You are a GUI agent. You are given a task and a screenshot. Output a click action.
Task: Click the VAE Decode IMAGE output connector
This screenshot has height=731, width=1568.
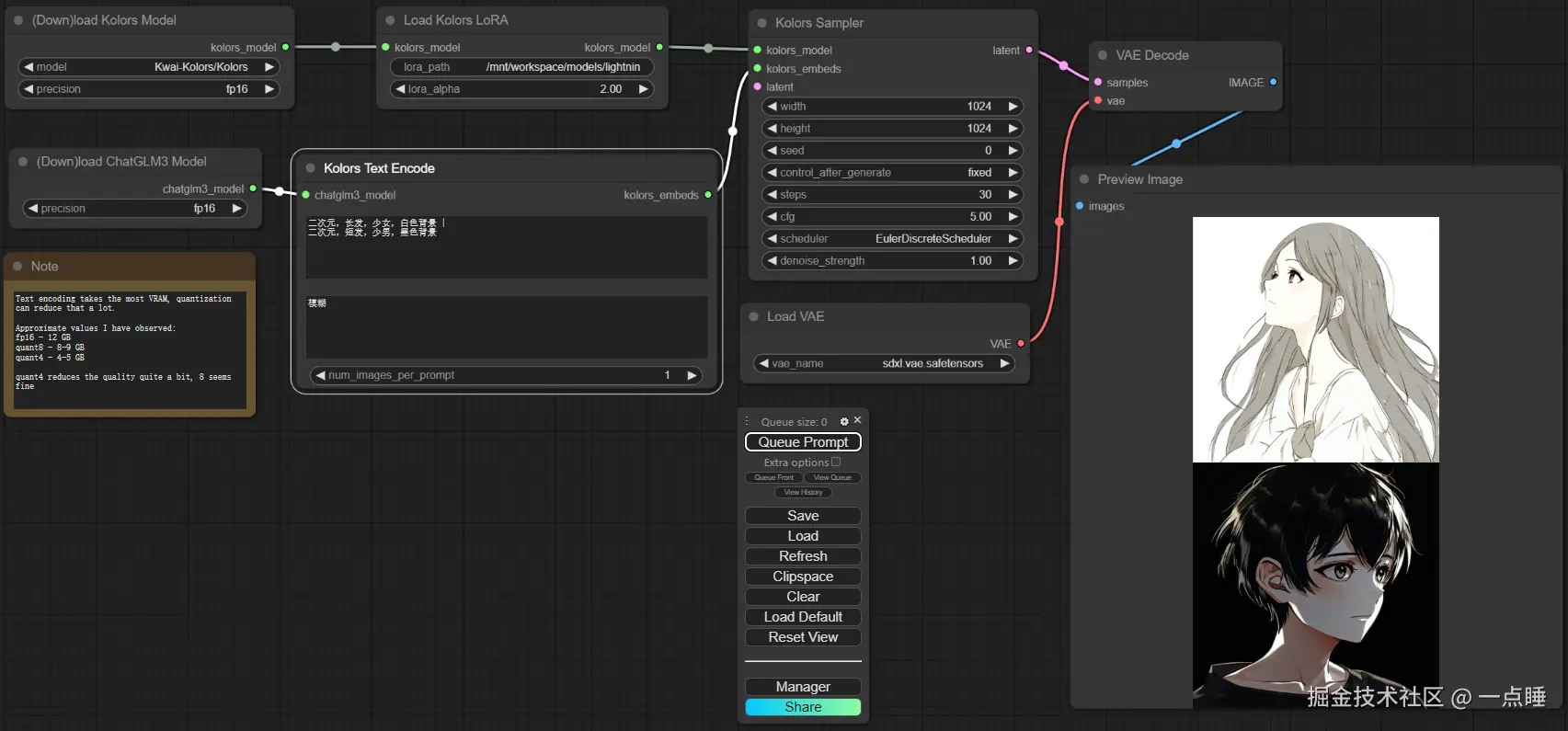(1273, 82)
